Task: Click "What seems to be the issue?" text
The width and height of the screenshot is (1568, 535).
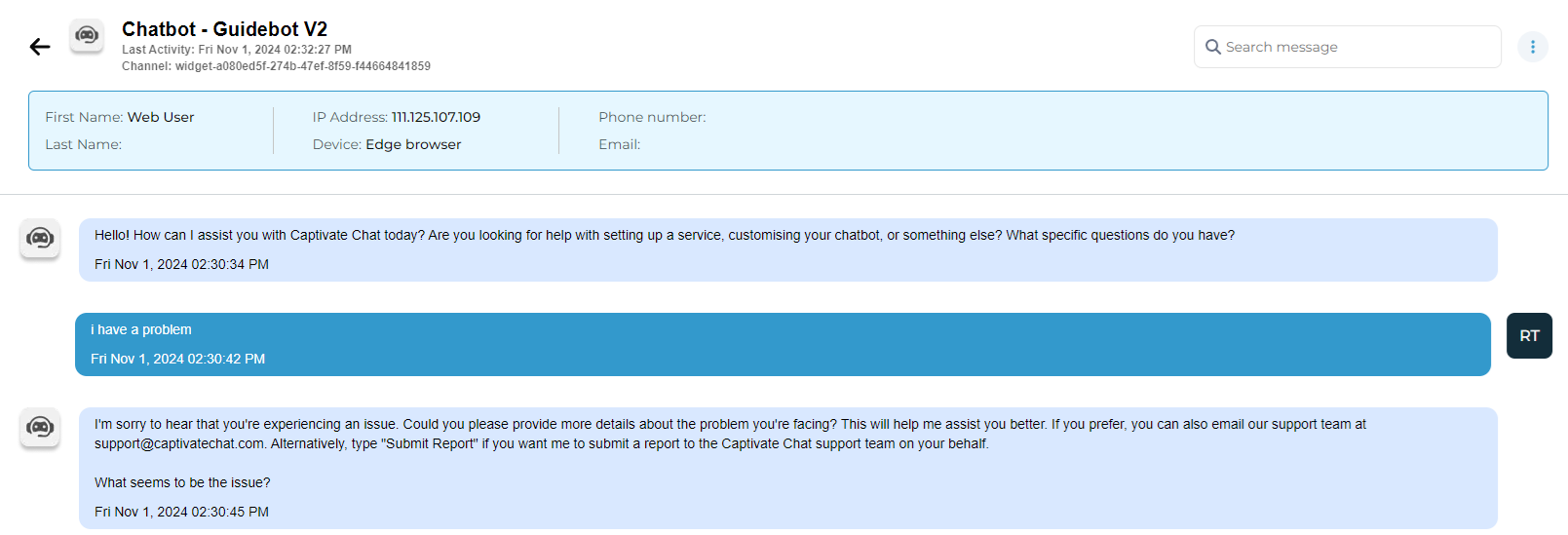Action: pos(182,483)
